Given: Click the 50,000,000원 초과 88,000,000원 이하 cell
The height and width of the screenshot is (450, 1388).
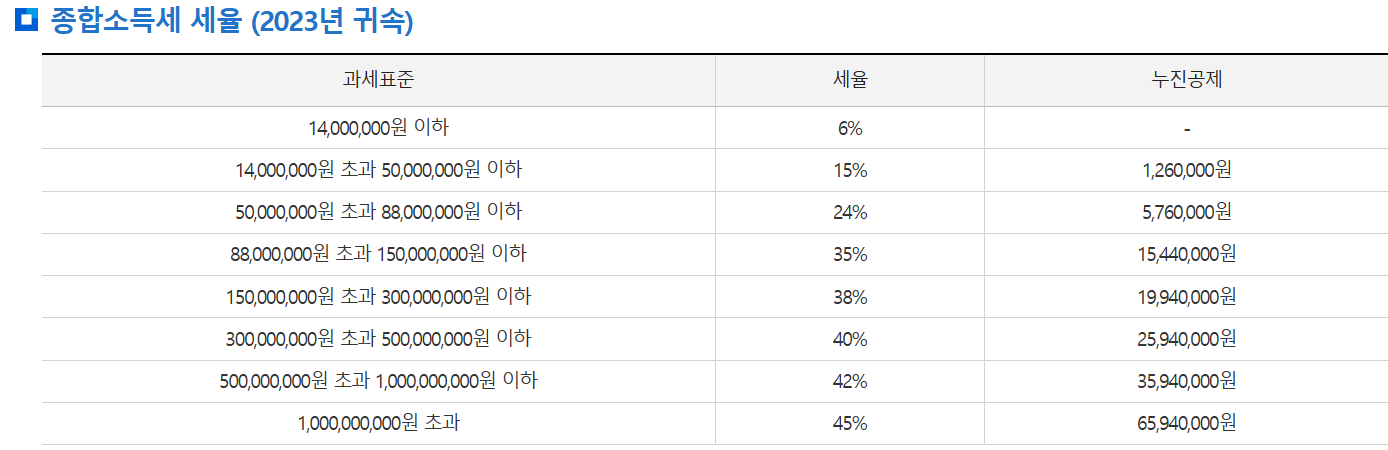Looking at the screenshot, I should coord(378,212).
